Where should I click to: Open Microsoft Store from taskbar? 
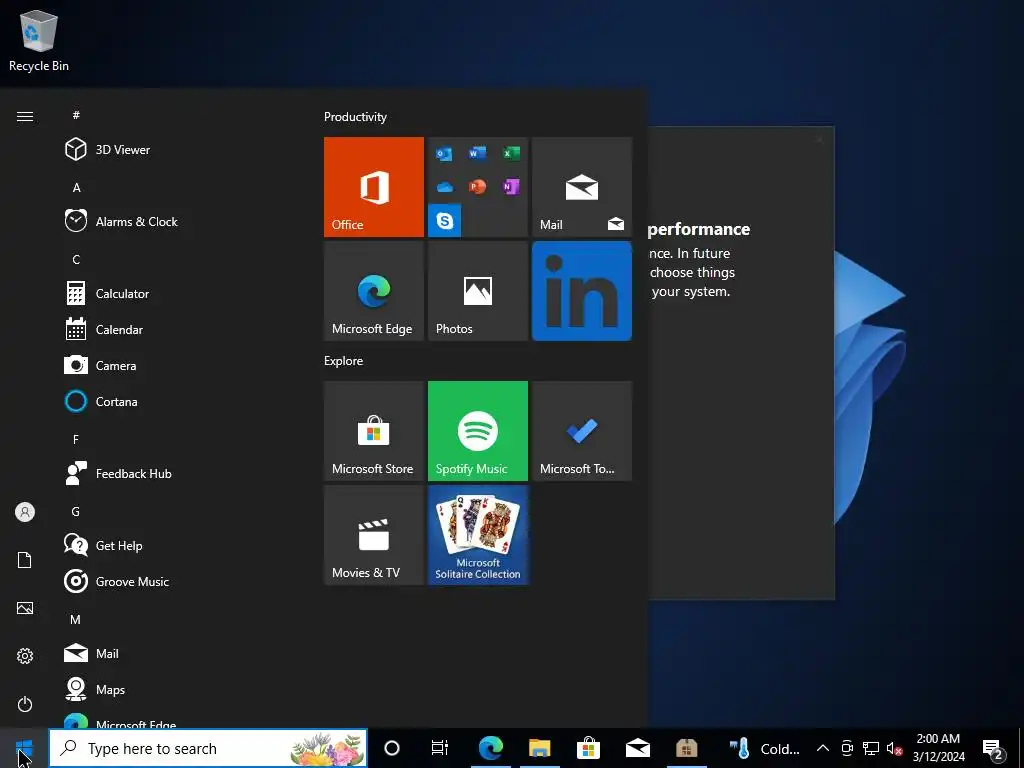point(588,748)
